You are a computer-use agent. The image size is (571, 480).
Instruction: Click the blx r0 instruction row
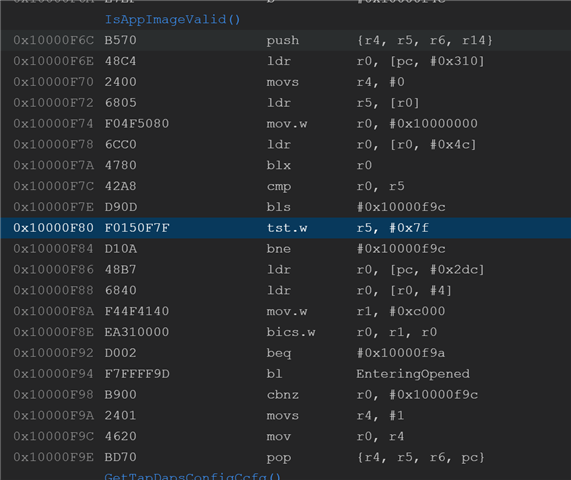coord(286,165)
